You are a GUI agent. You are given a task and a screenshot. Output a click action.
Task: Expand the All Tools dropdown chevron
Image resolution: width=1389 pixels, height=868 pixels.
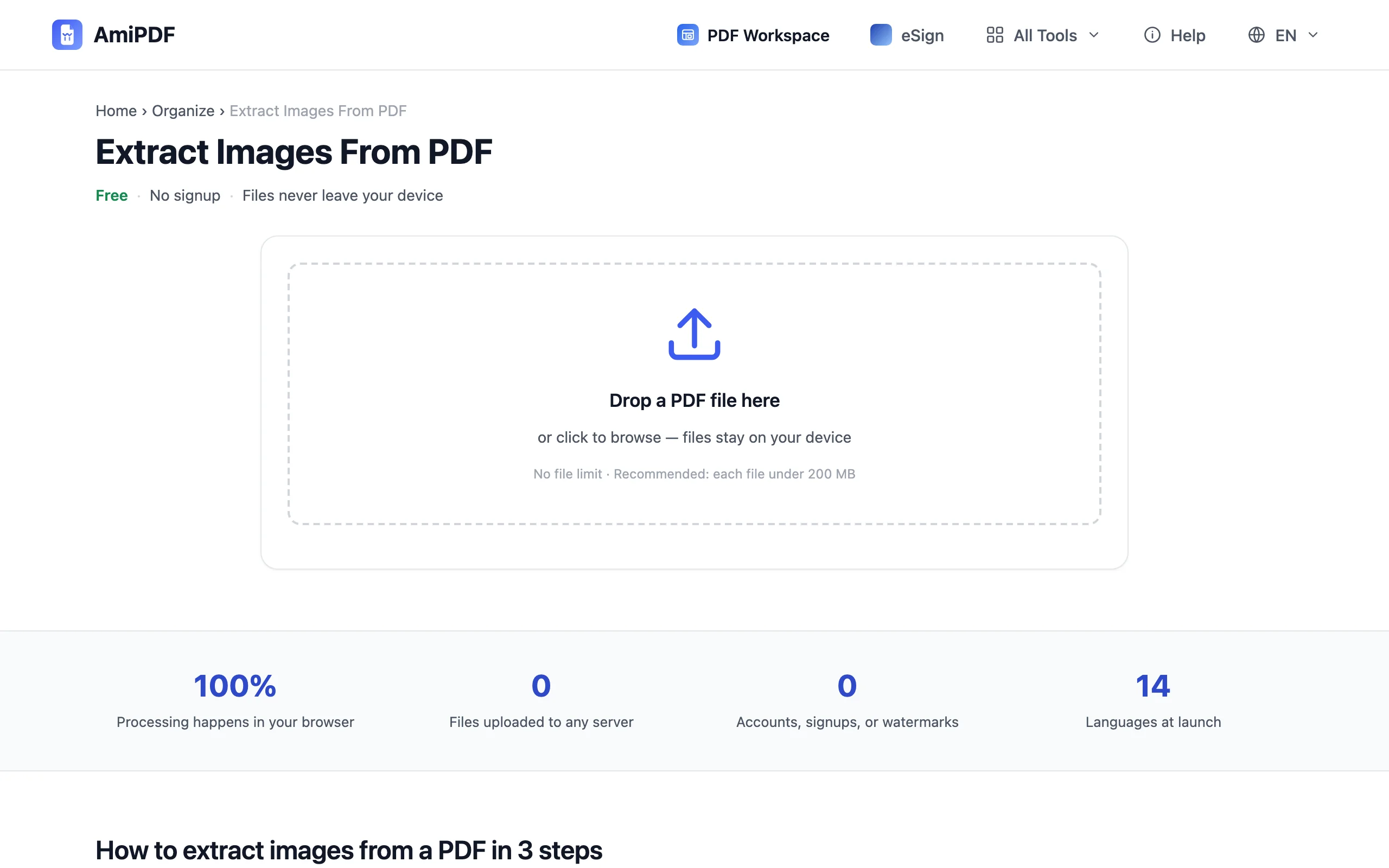tap(1094, 35)
